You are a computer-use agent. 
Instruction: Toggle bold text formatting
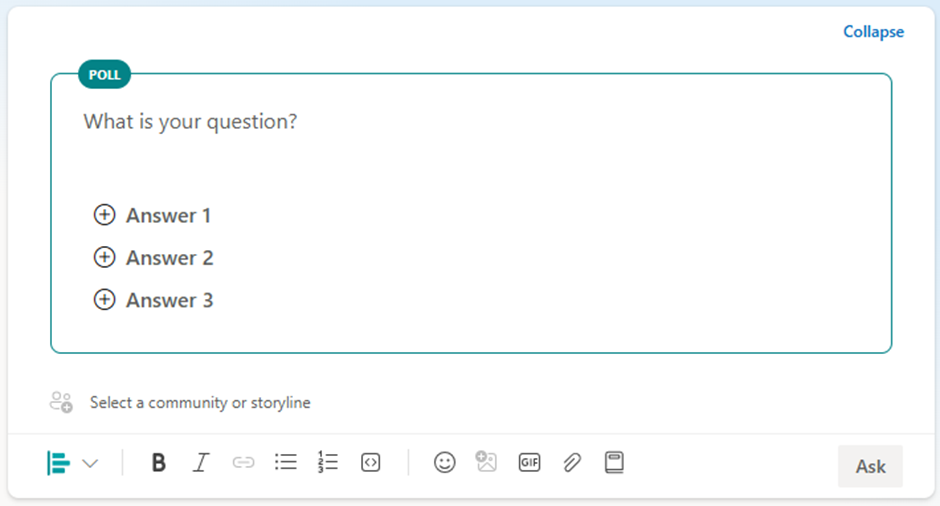[x=158, y=462]
